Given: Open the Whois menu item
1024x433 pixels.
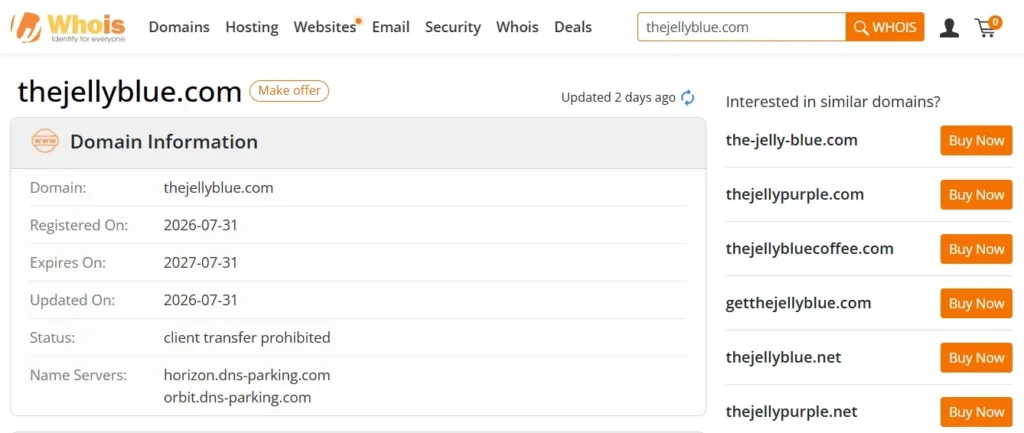Looking at the screenshot, I should 517,27.
